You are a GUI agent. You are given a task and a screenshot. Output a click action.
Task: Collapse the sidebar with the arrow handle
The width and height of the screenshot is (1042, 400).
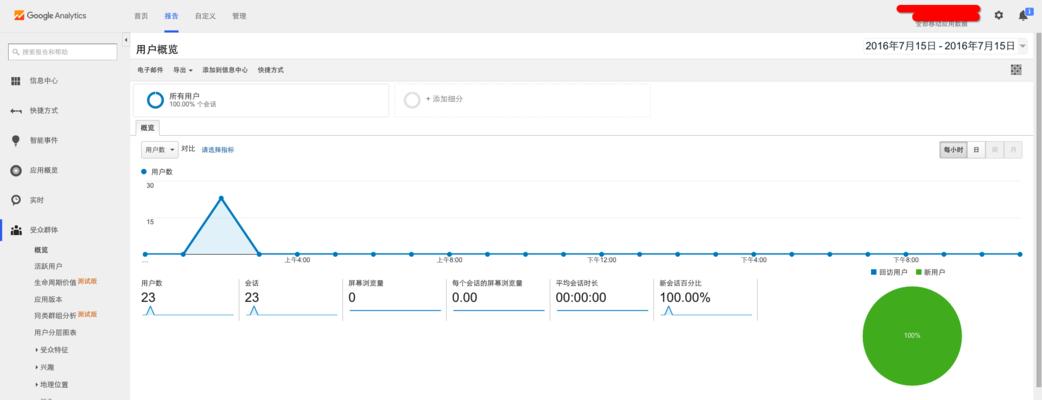point(126,41)
